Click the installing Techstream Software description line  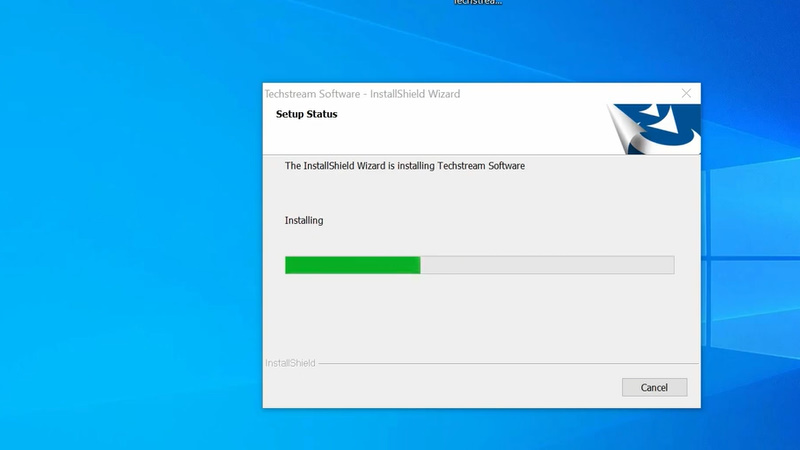404,166
